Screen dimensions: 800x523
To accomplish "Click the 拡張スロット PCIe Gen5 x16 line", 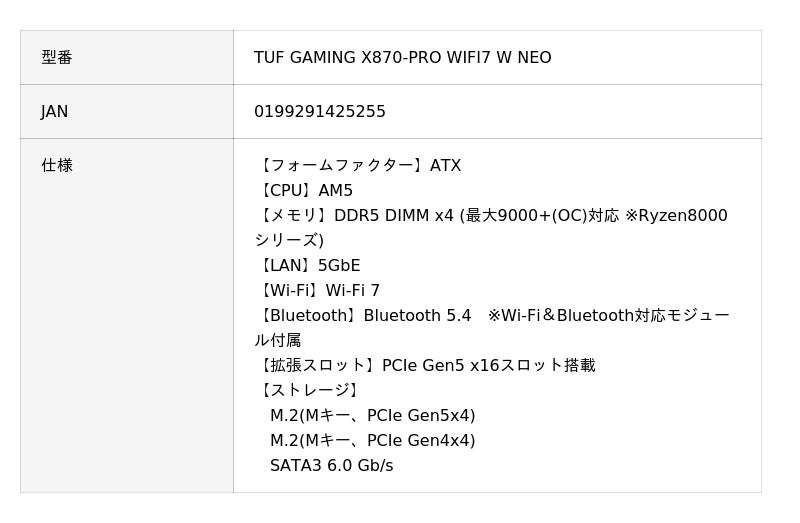I will click(425, 366).
